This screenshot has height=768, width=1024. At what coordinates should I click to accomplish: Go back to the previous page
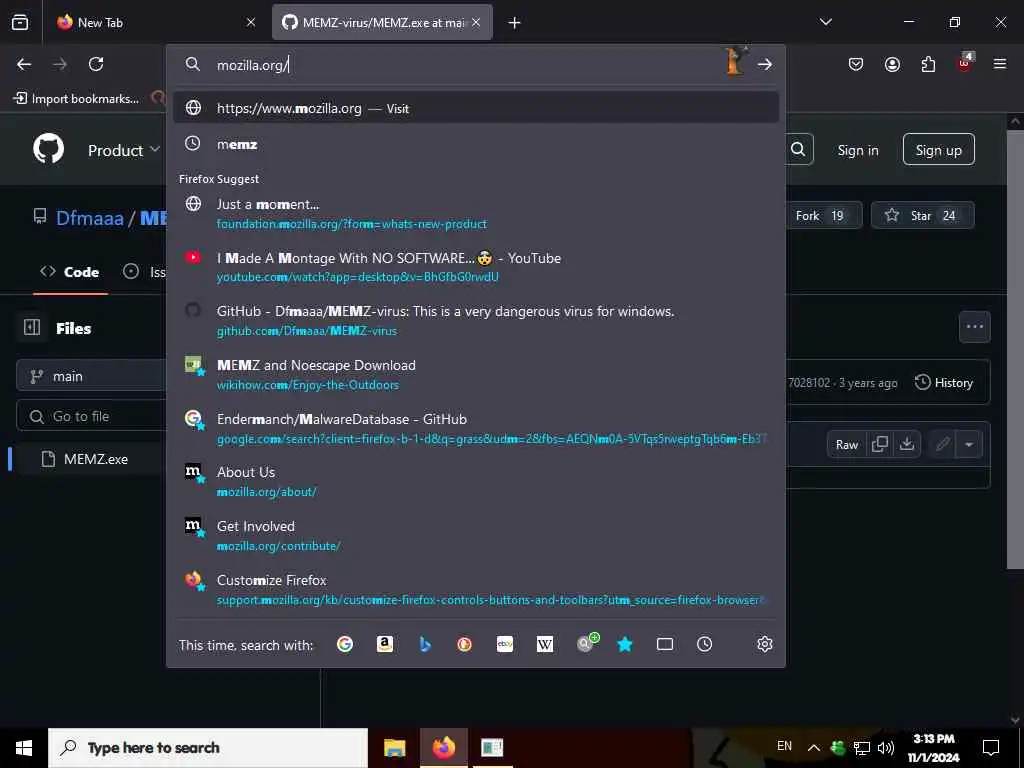tap(24, 64)
